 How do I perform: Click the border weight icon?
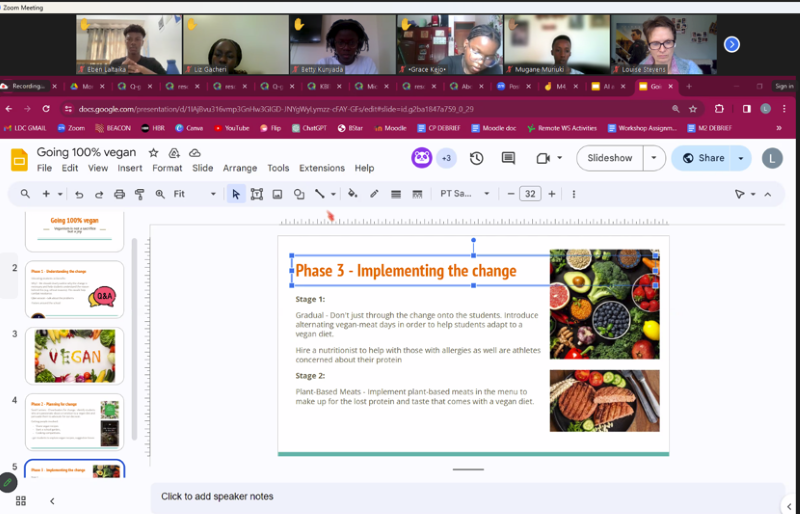[x=396, y=194]
